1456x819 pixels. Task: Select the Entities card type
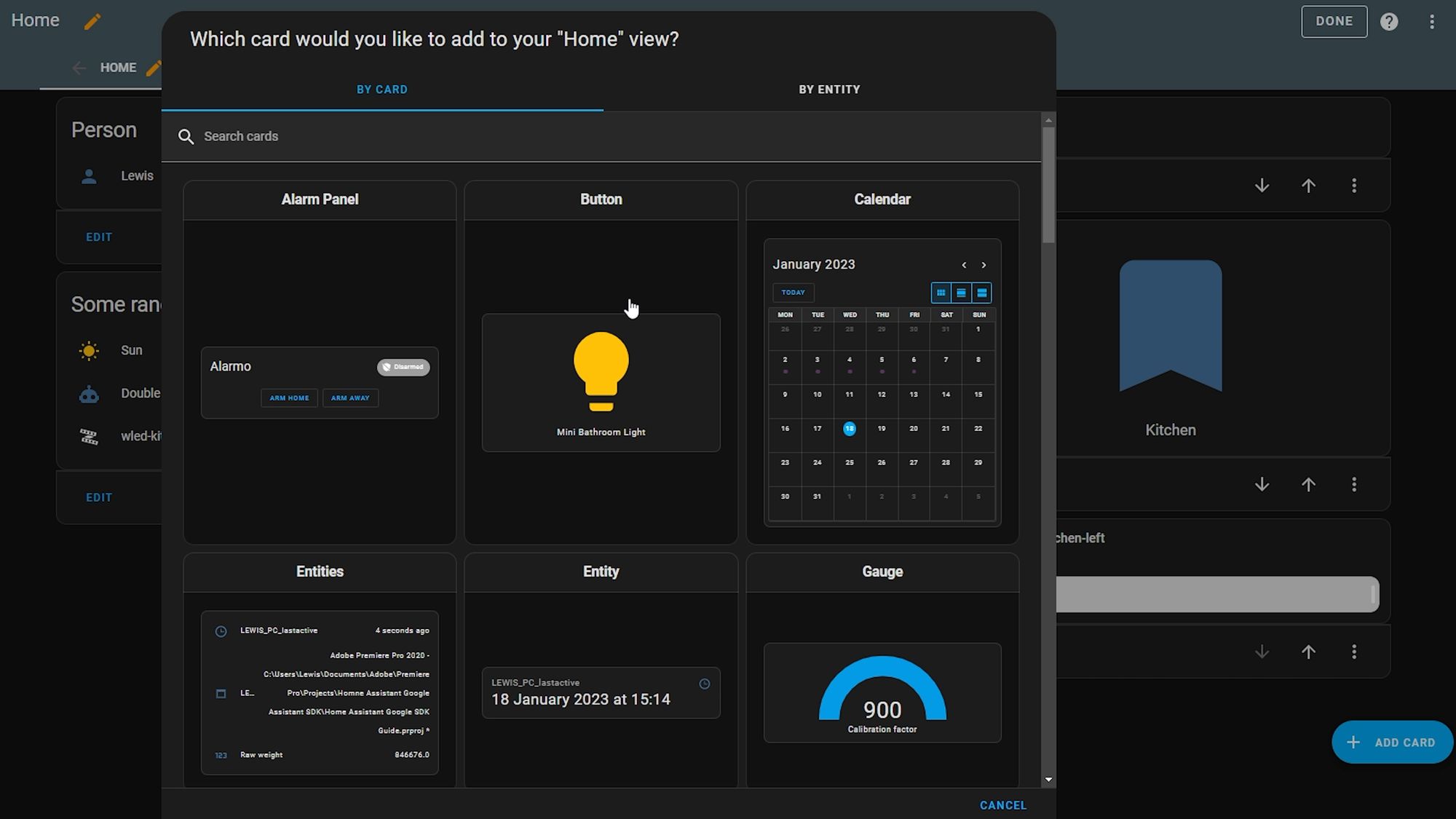[319, 669]
